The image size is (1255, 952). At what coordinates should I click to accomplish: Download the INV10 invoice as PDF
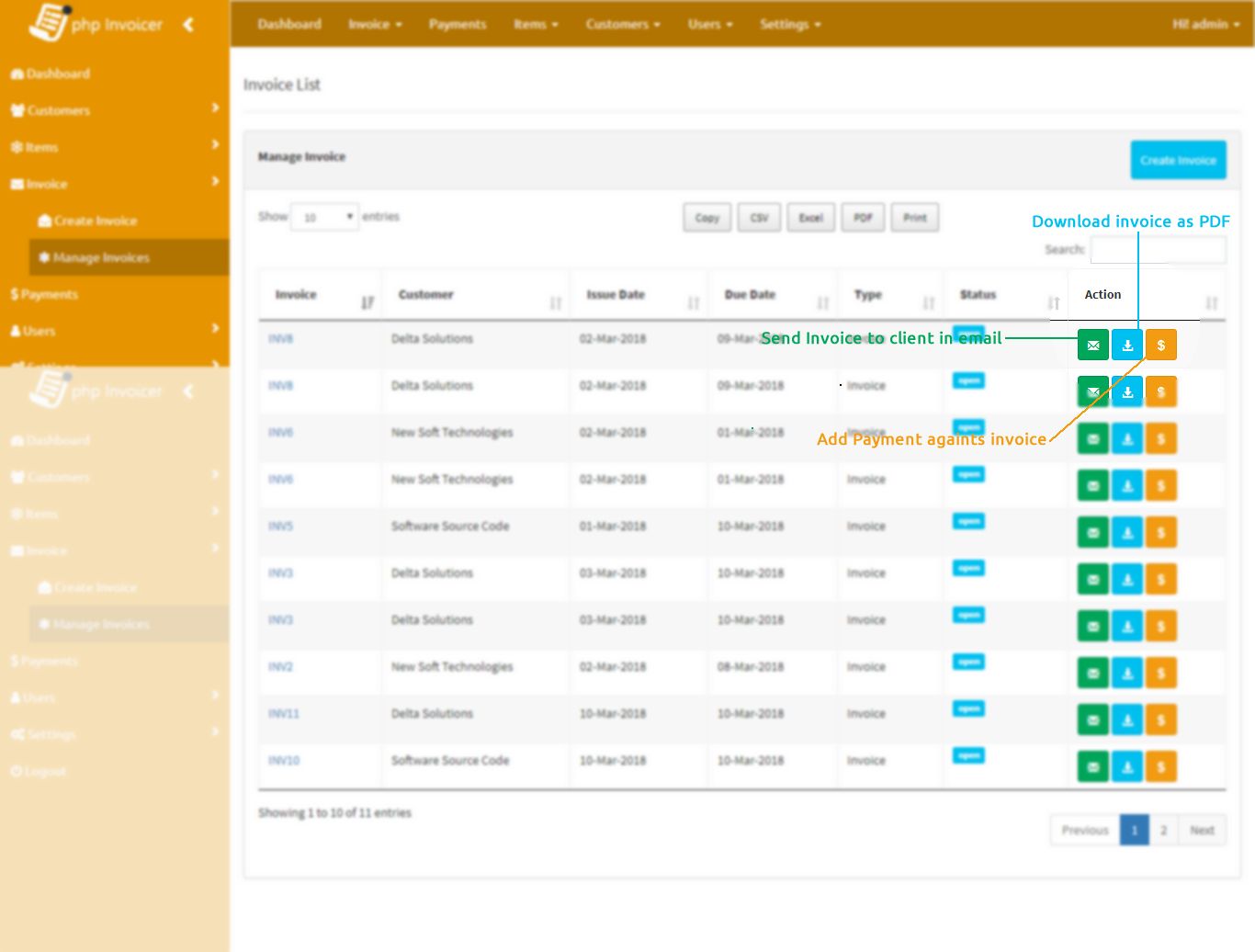coord(1126,767)
